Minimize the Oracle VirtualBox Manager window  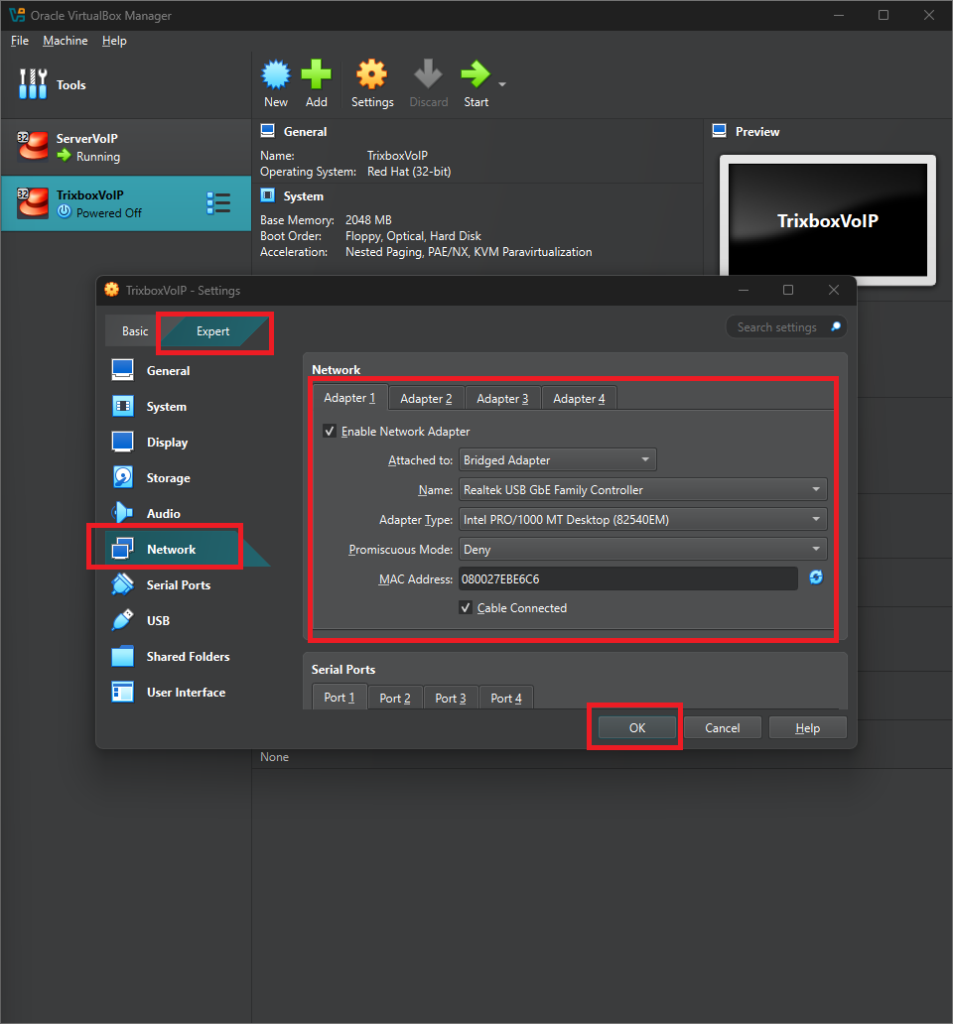pyautogui.click(x=839, y=15)
